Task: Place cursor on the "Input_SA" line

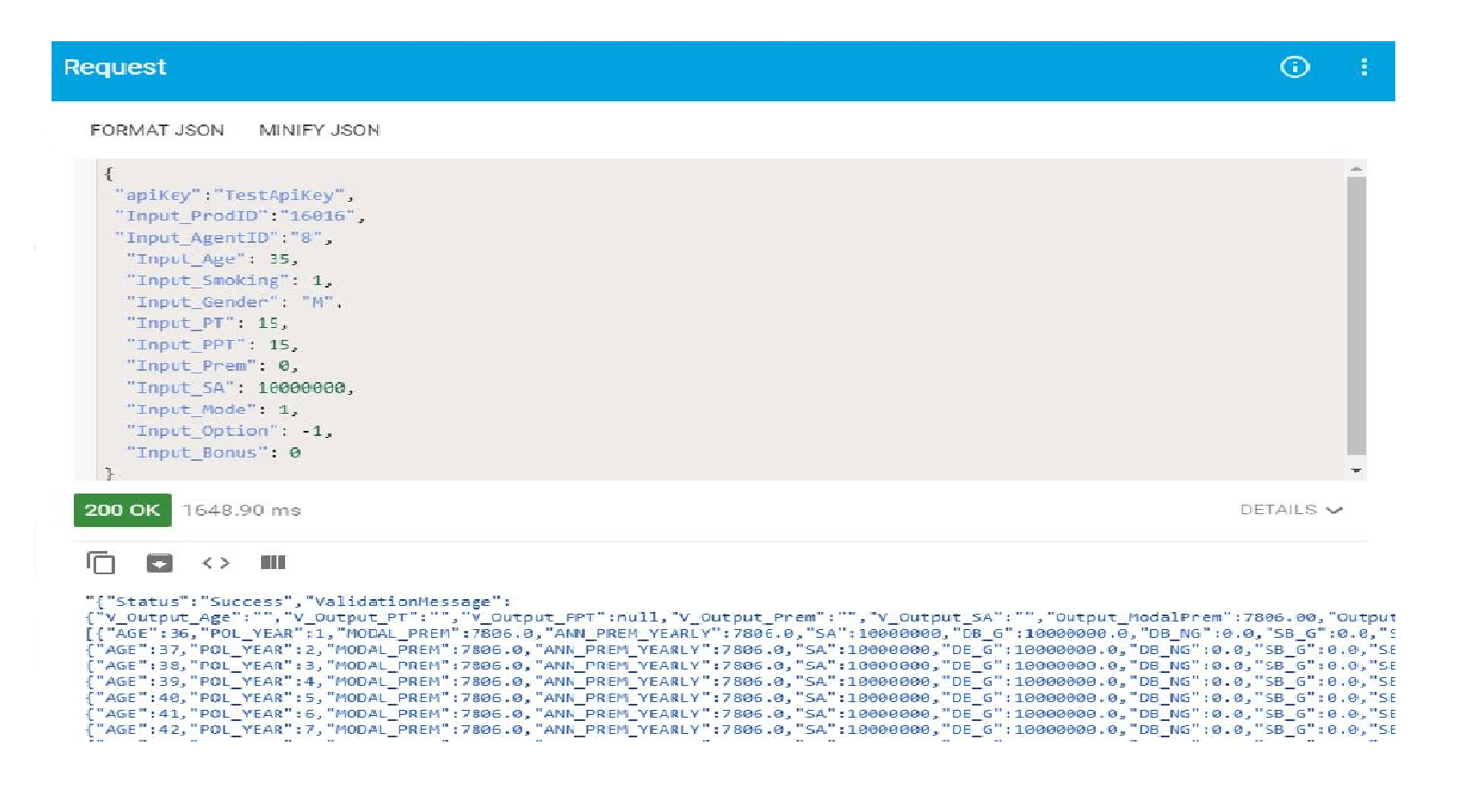Action: [x=240, y=388]
